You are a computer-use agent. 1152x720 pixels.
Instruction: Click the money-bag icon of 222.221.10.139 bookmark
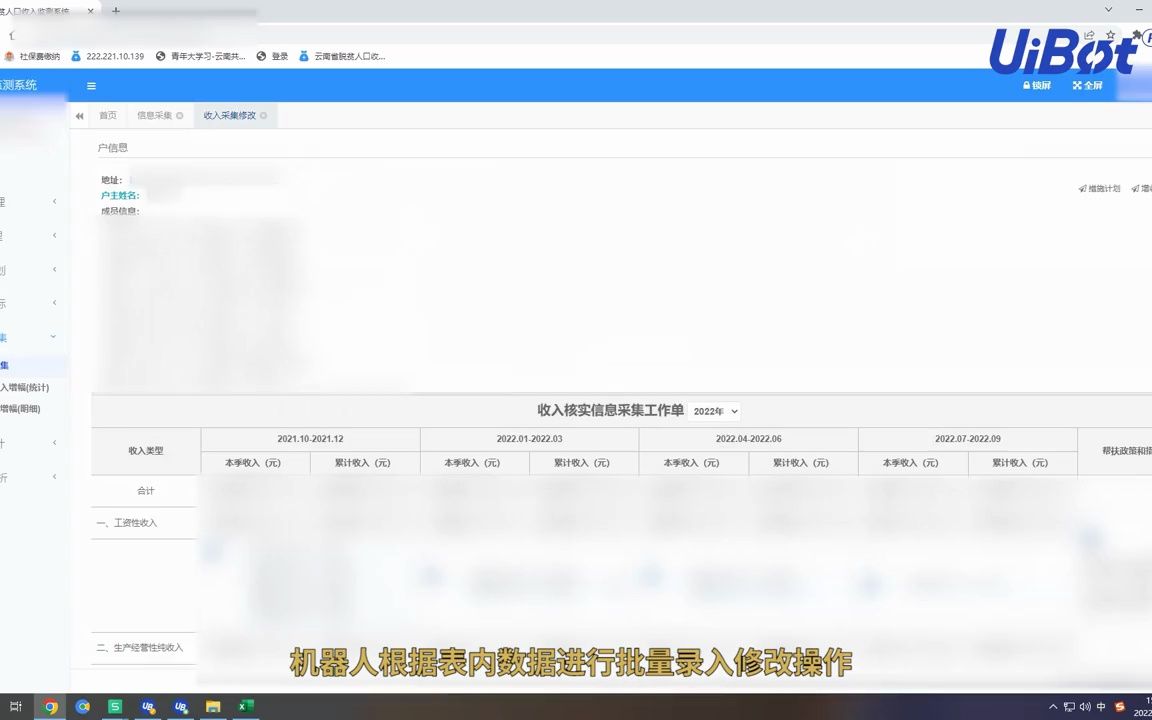coord(76,56)
